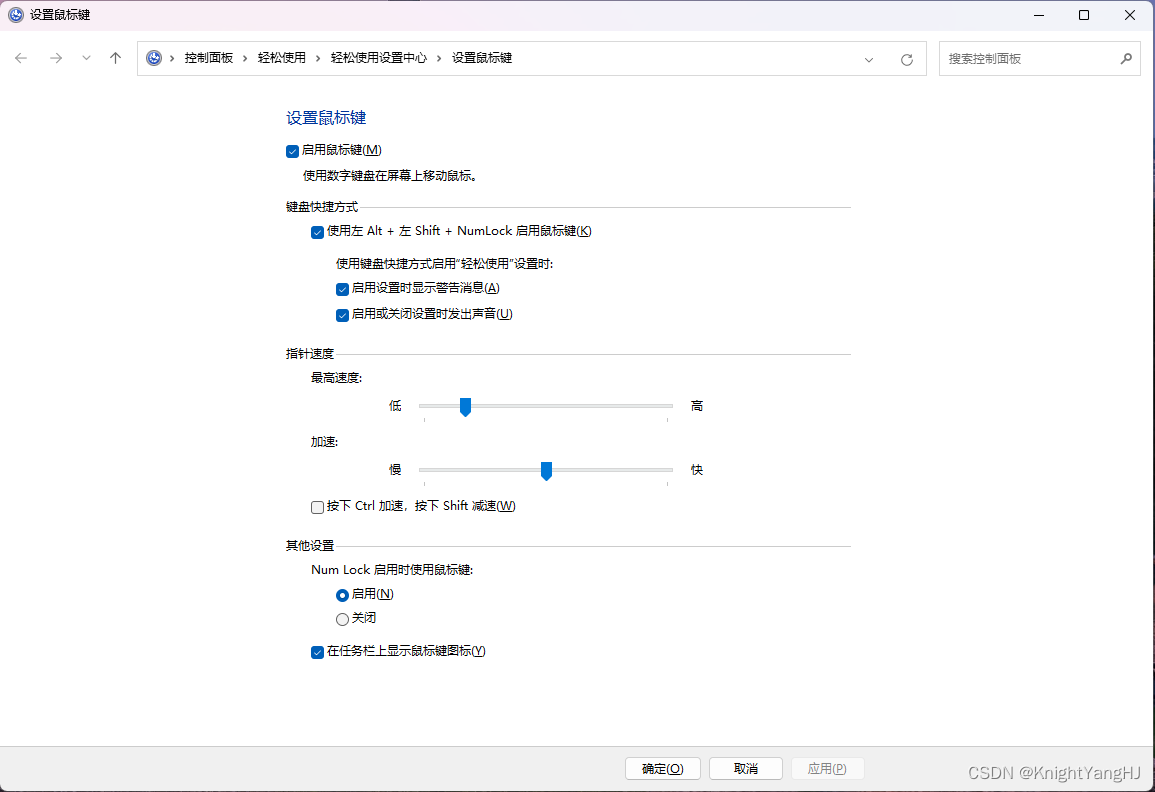The image size is (1155, 792).
Task: Go up one level with up arrow
Action: 115,58
